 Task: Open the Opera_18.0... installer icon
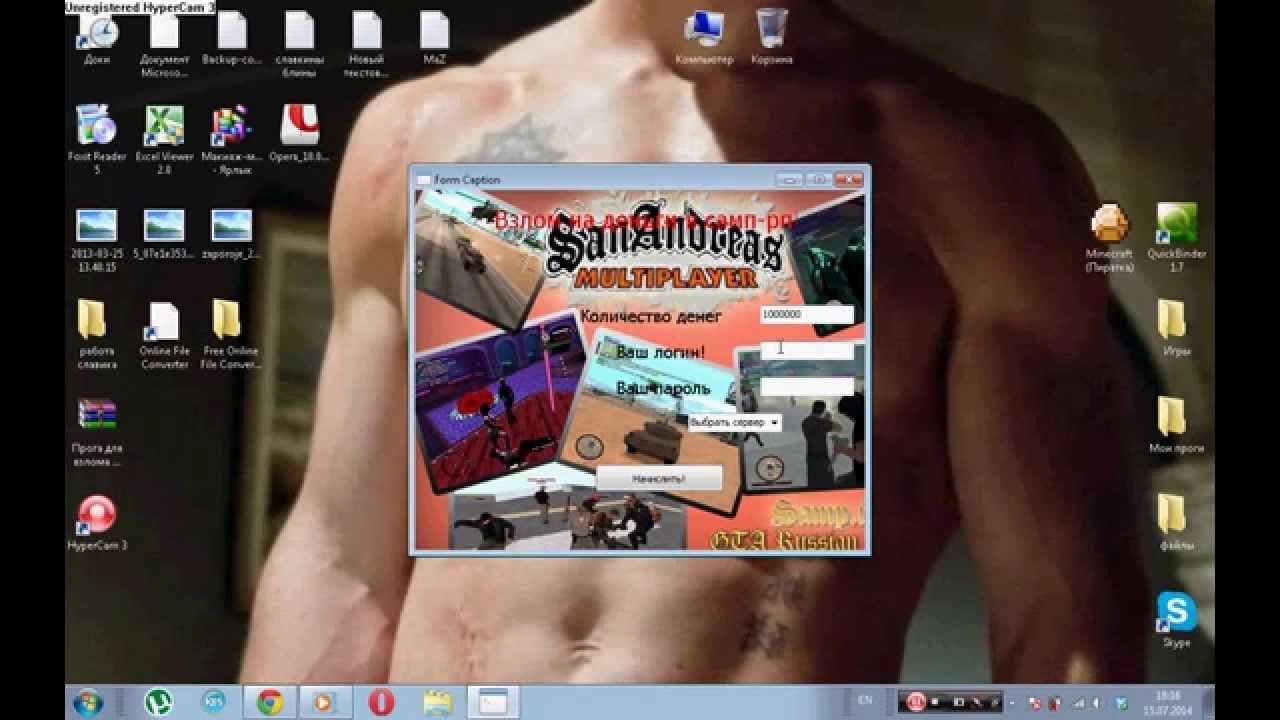pyautogui.click(x=300, y=134)
